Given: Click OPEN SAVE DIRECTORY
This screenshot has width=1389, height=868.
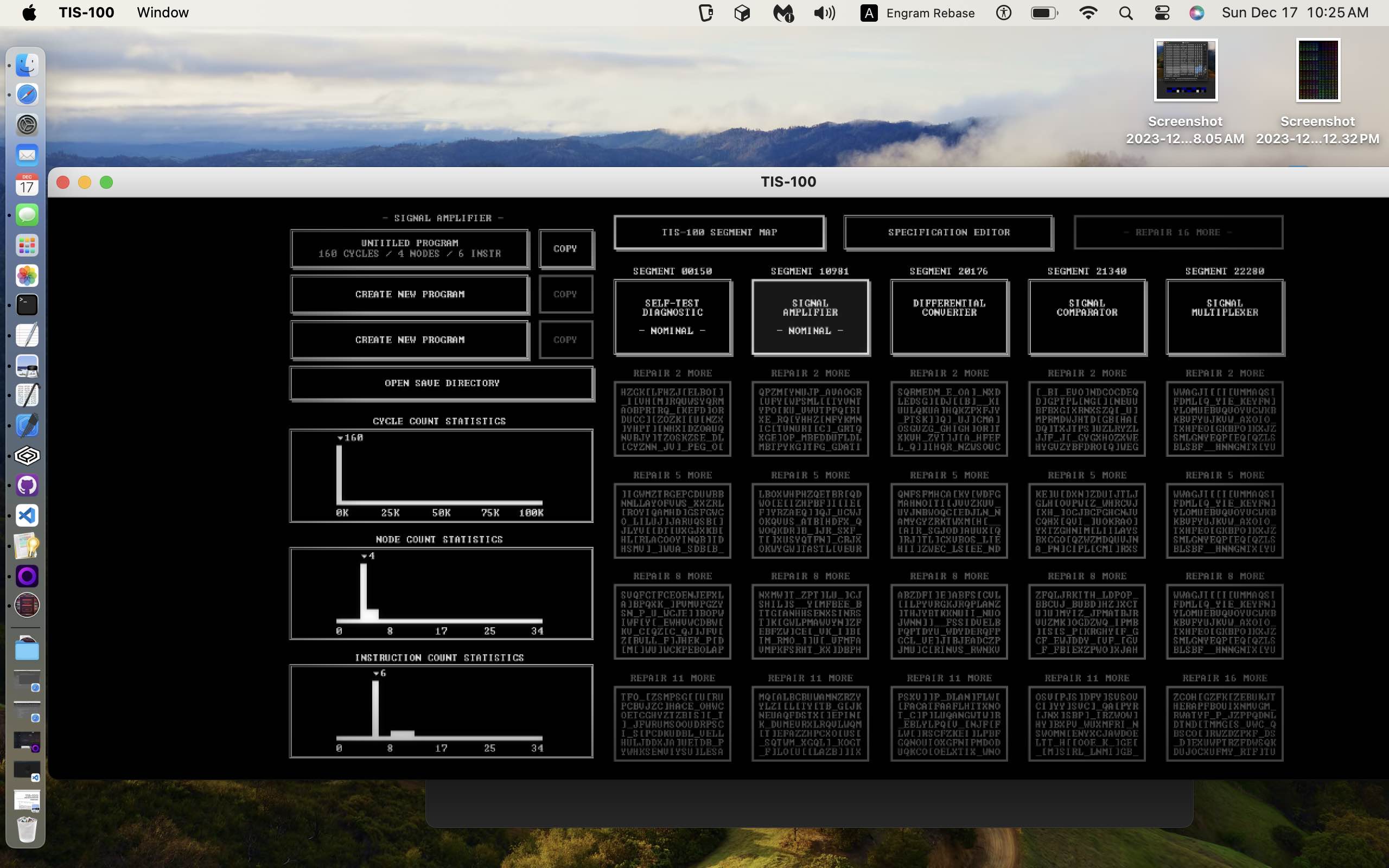Looking at the screenshot, I should [442, 384].
